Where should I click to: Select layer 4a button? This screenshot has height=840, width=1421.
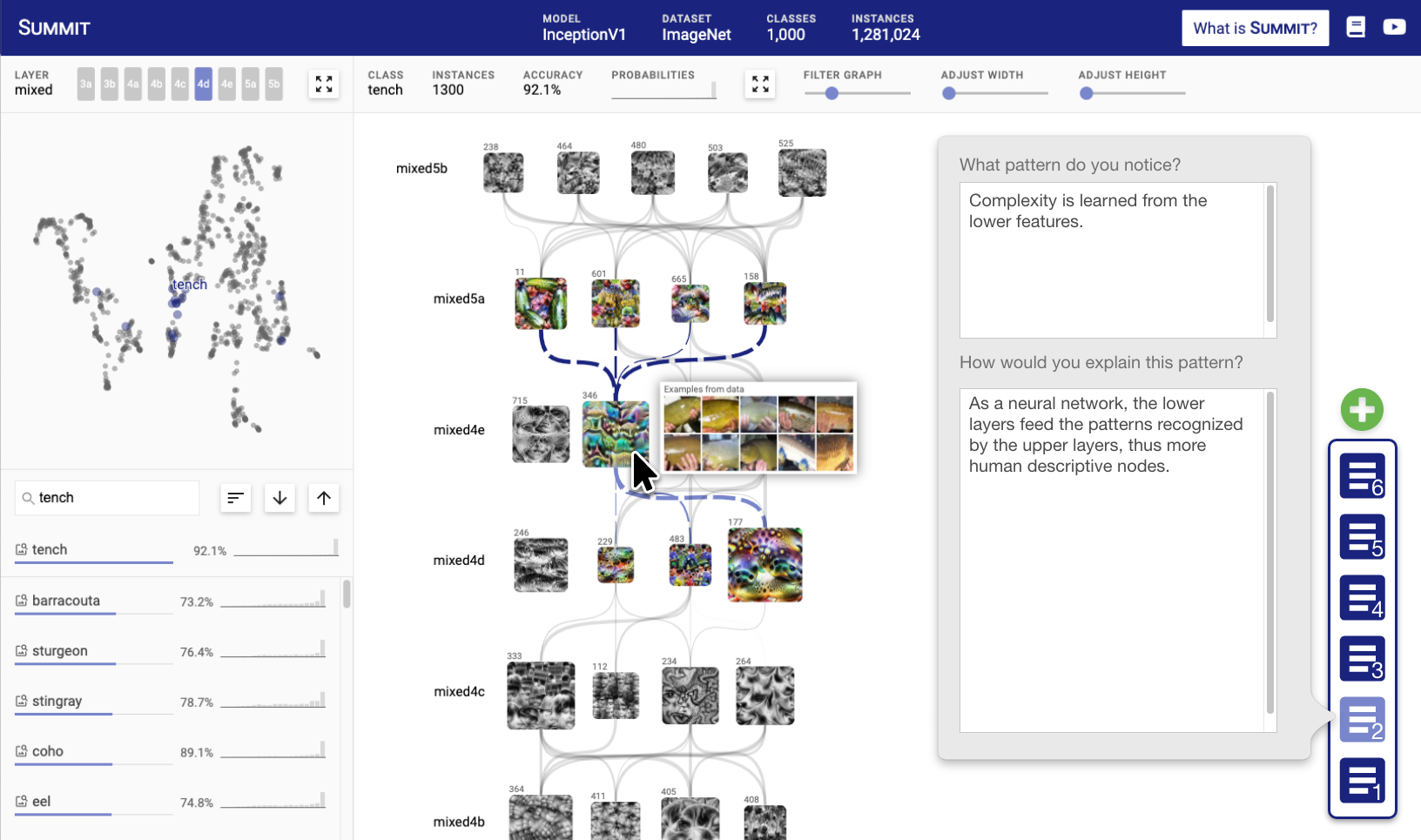(132, 84)
